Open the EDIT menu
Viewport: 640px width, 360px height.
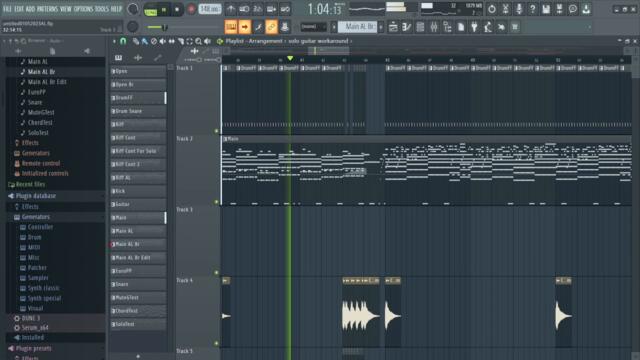click(19, 9)
